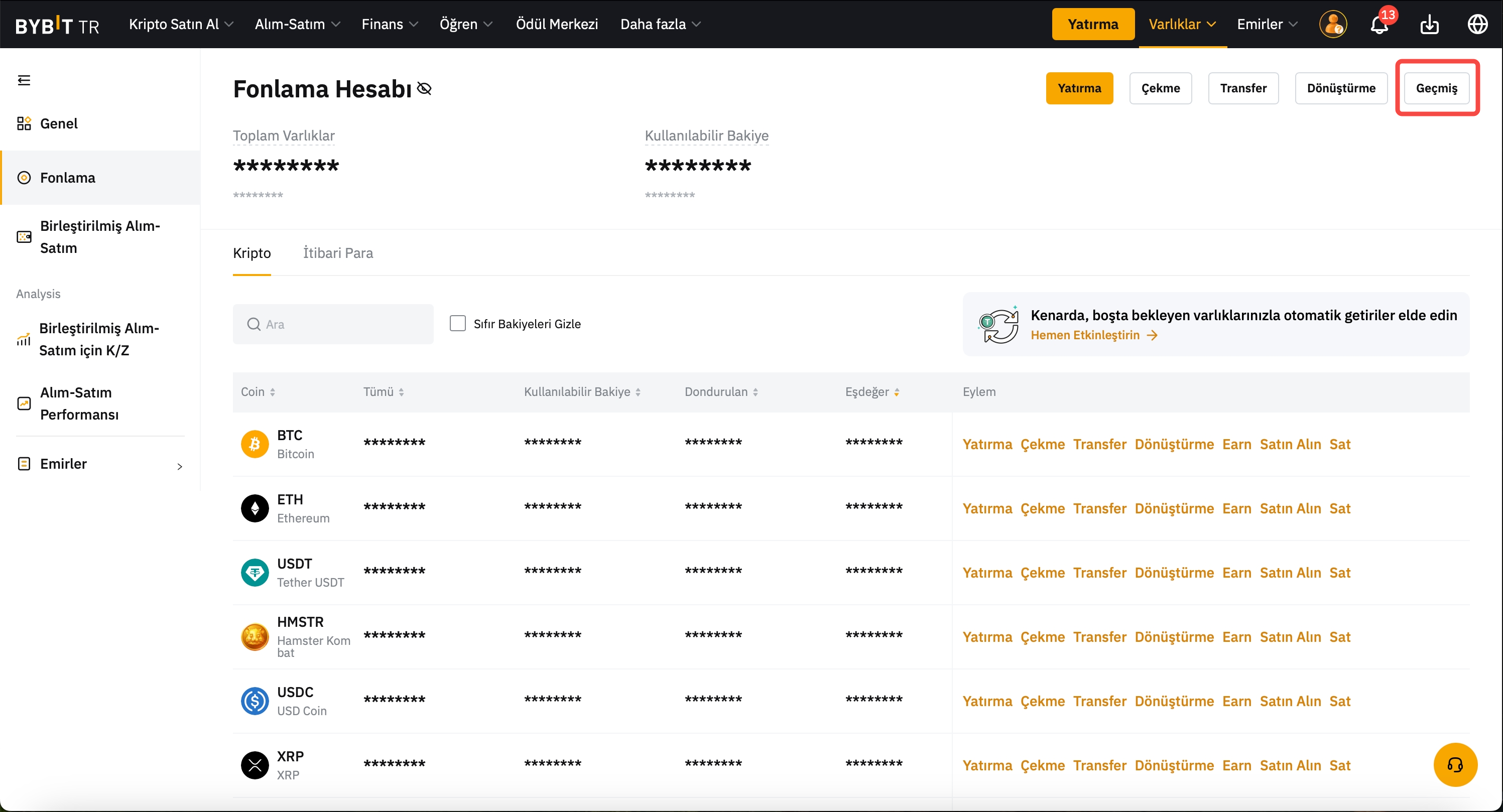Click the app download icon
This screenshot has width=1503, height=812.
[1429, 25]
